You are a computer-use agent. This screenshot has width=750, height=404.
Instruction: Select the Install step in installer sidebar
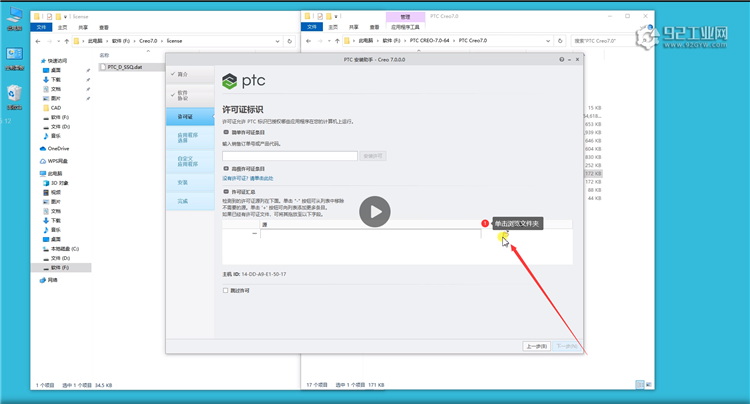(190, 182)
